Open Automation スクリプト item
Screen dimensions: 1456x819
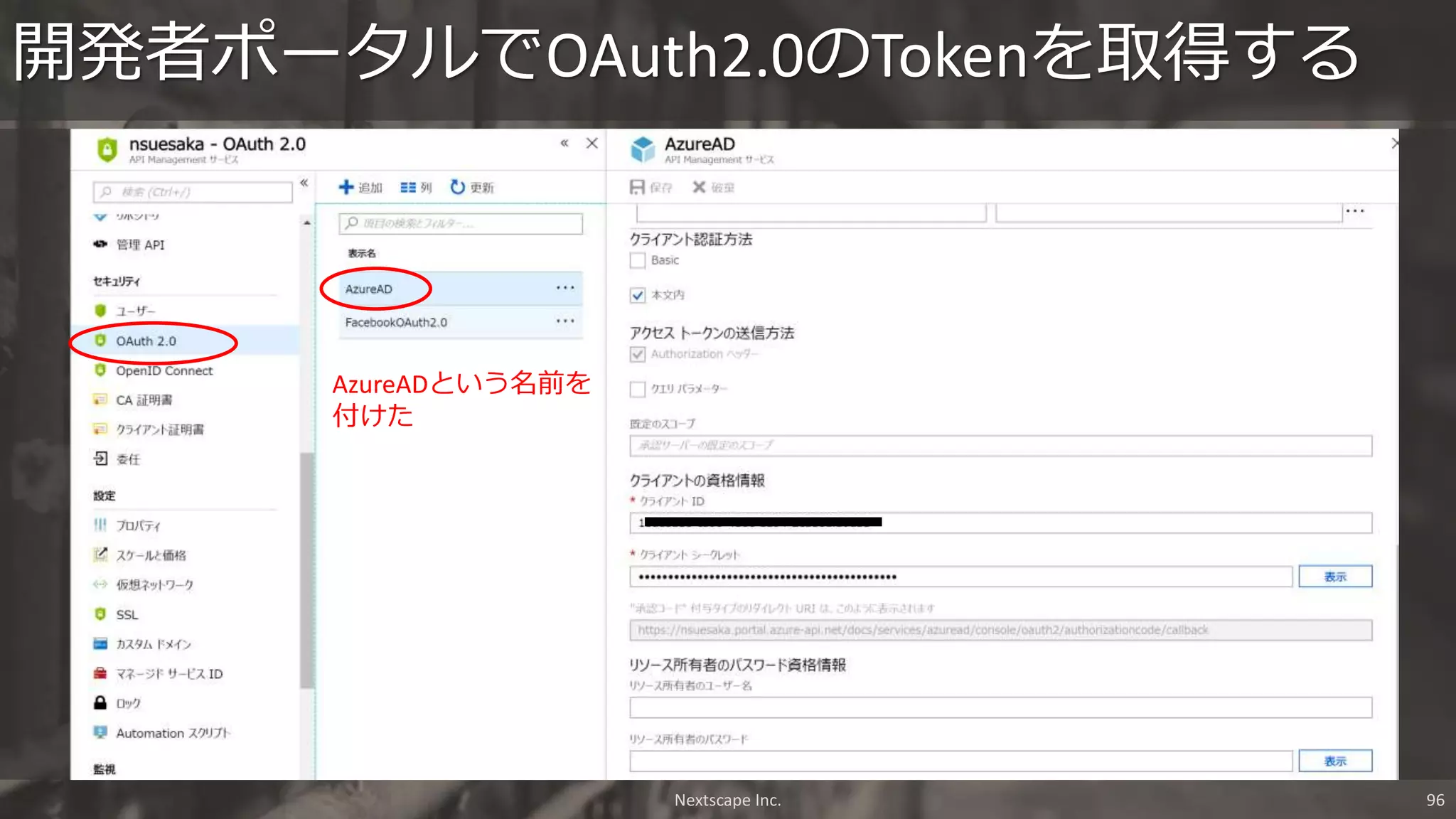click(173, 733)
